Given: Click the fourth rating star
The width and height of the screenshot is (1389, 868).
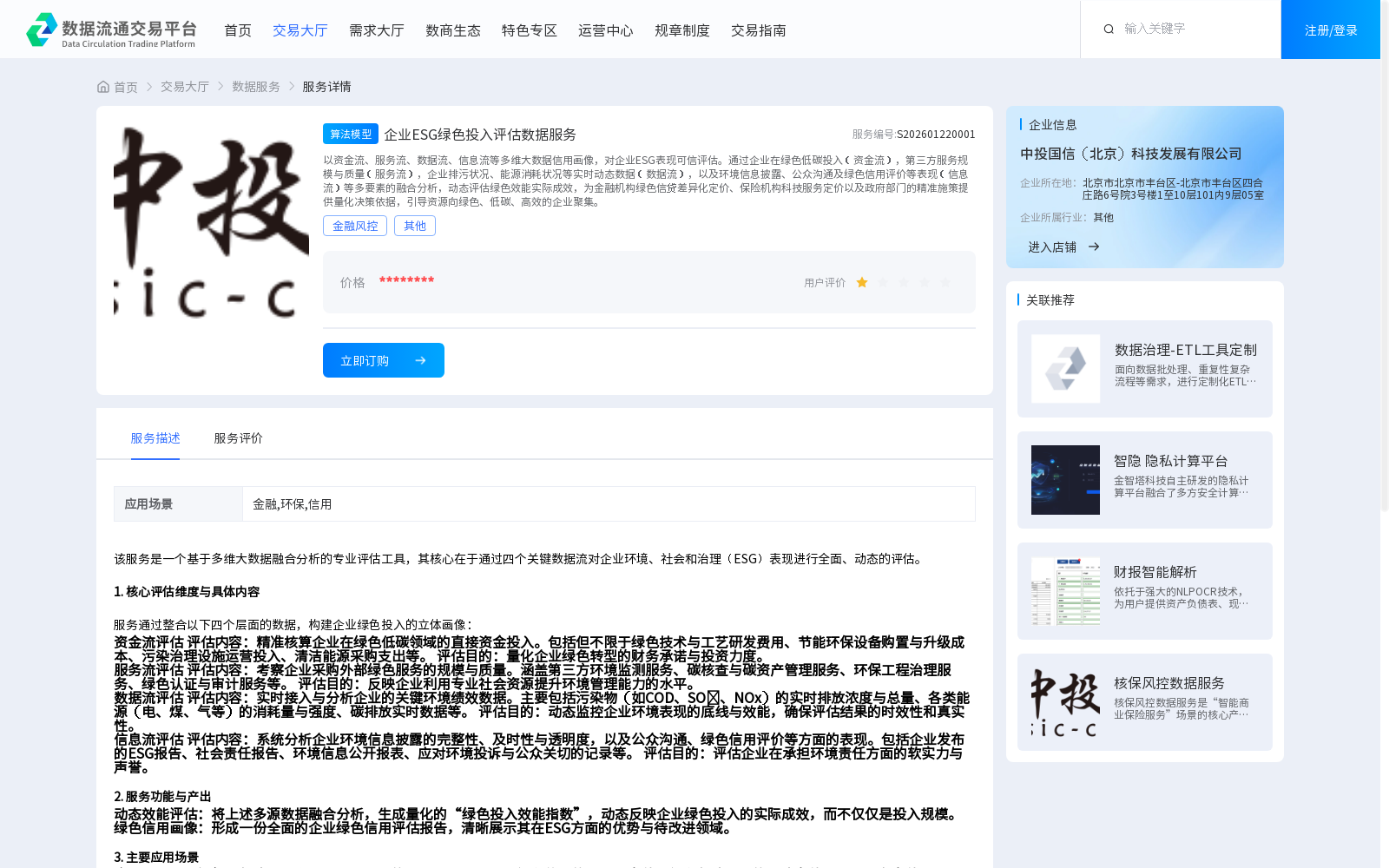Looking at the screenshot, I should tap(925, 282).
